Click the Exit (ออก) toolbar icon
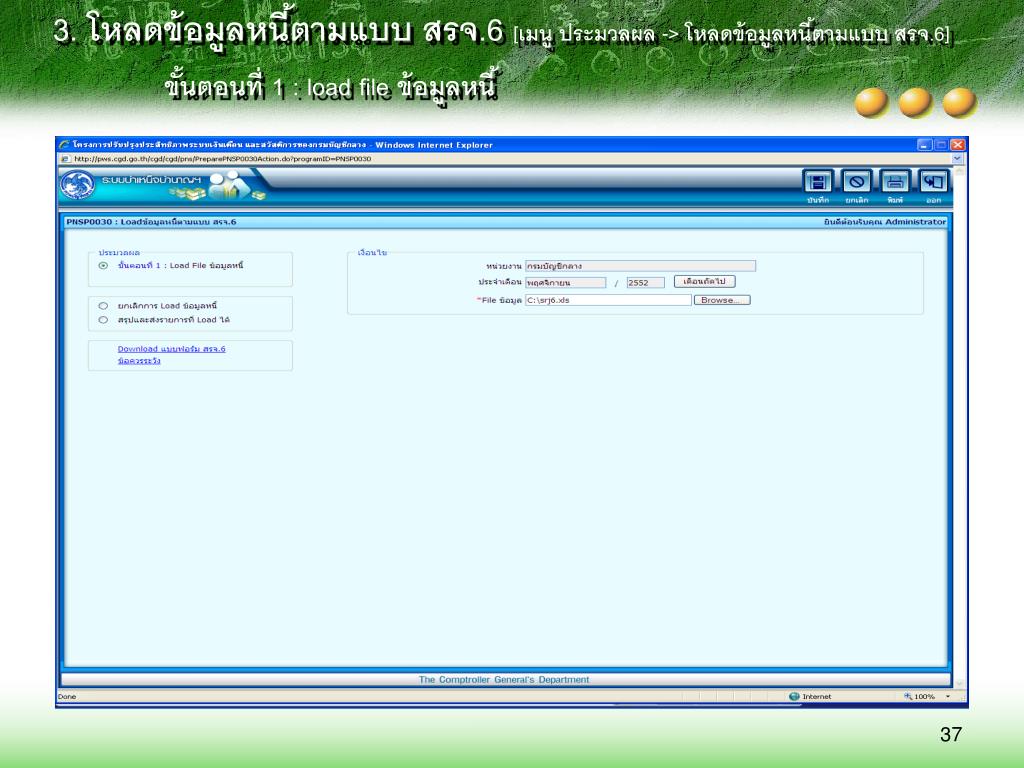 [934, 182]
